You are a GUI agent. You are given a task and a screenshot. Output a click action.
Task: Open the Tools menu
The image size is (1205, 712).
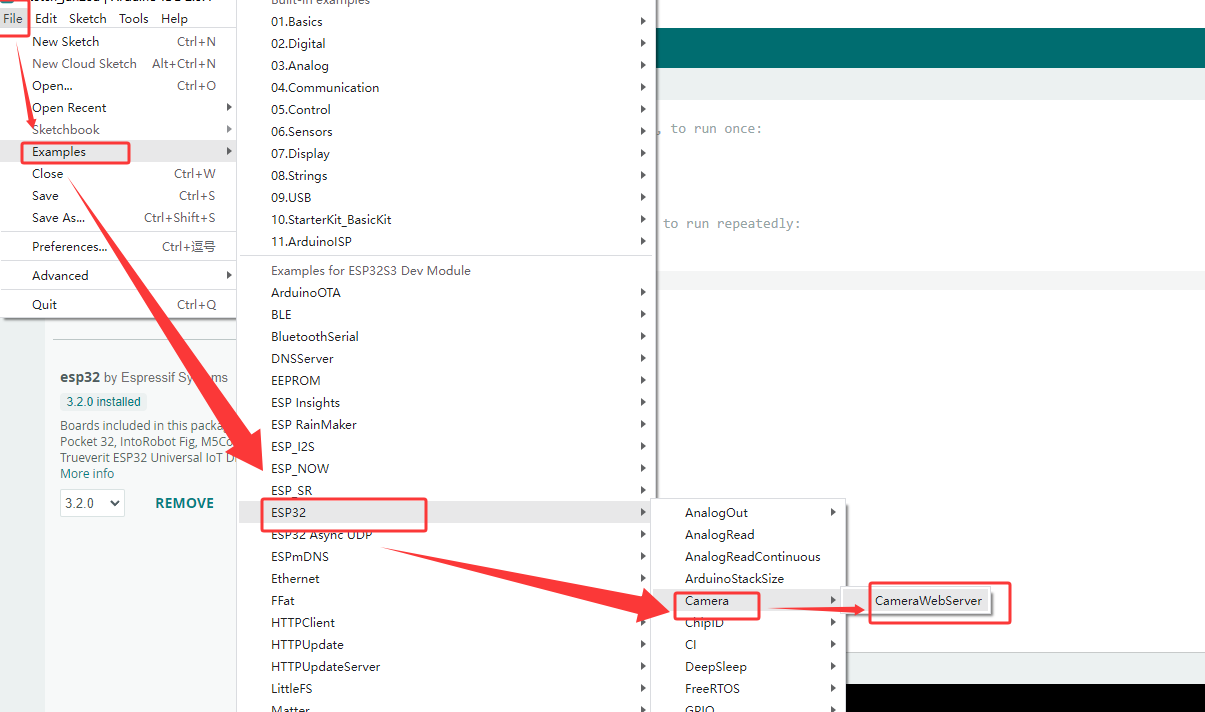click(x=134, y=19)
